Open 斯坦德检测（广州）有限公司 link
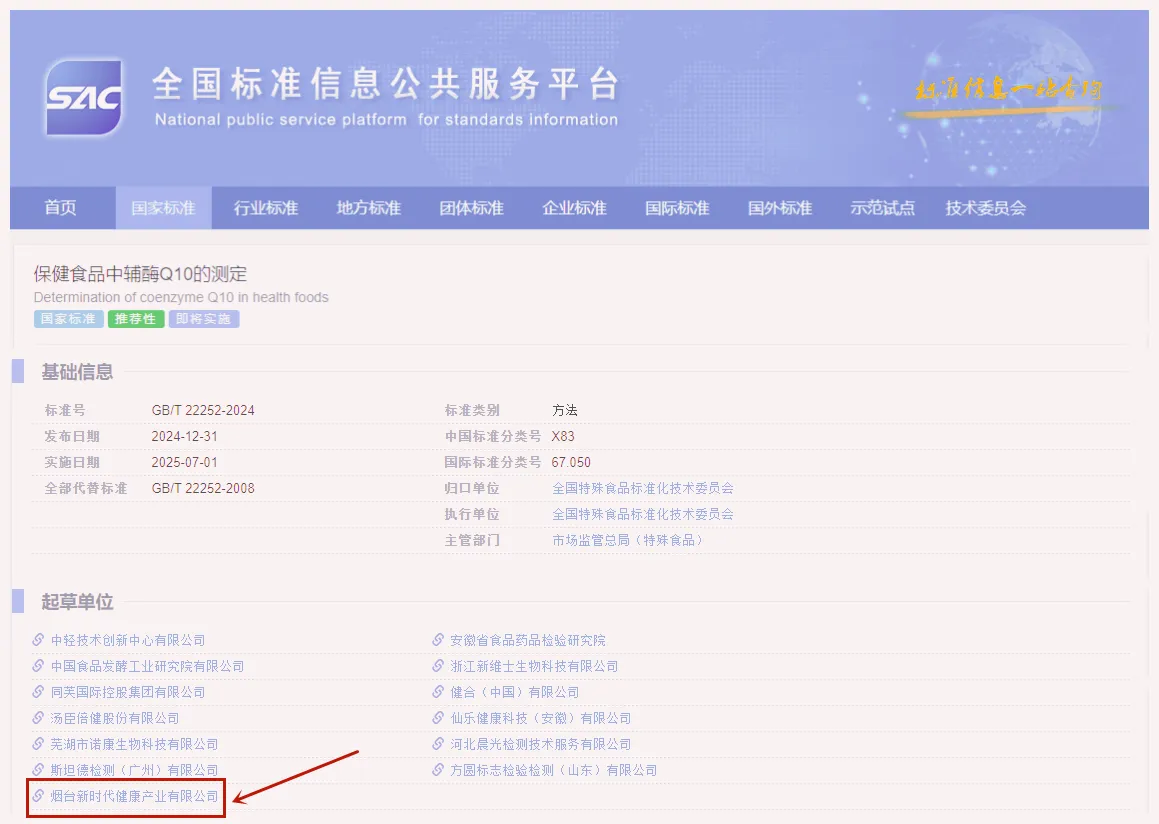 (x=135, y=770)
